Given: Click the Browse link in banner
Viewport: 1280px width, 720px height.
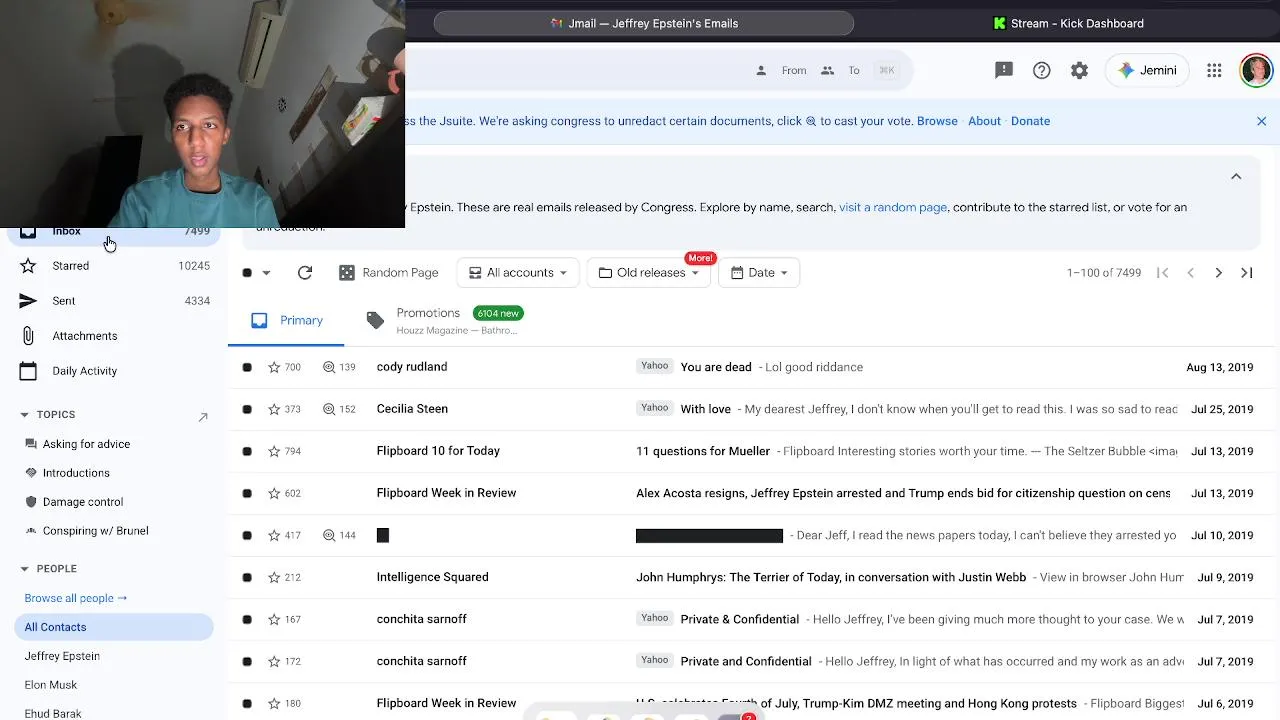Looking at the screenshot, I should point(937,121).
